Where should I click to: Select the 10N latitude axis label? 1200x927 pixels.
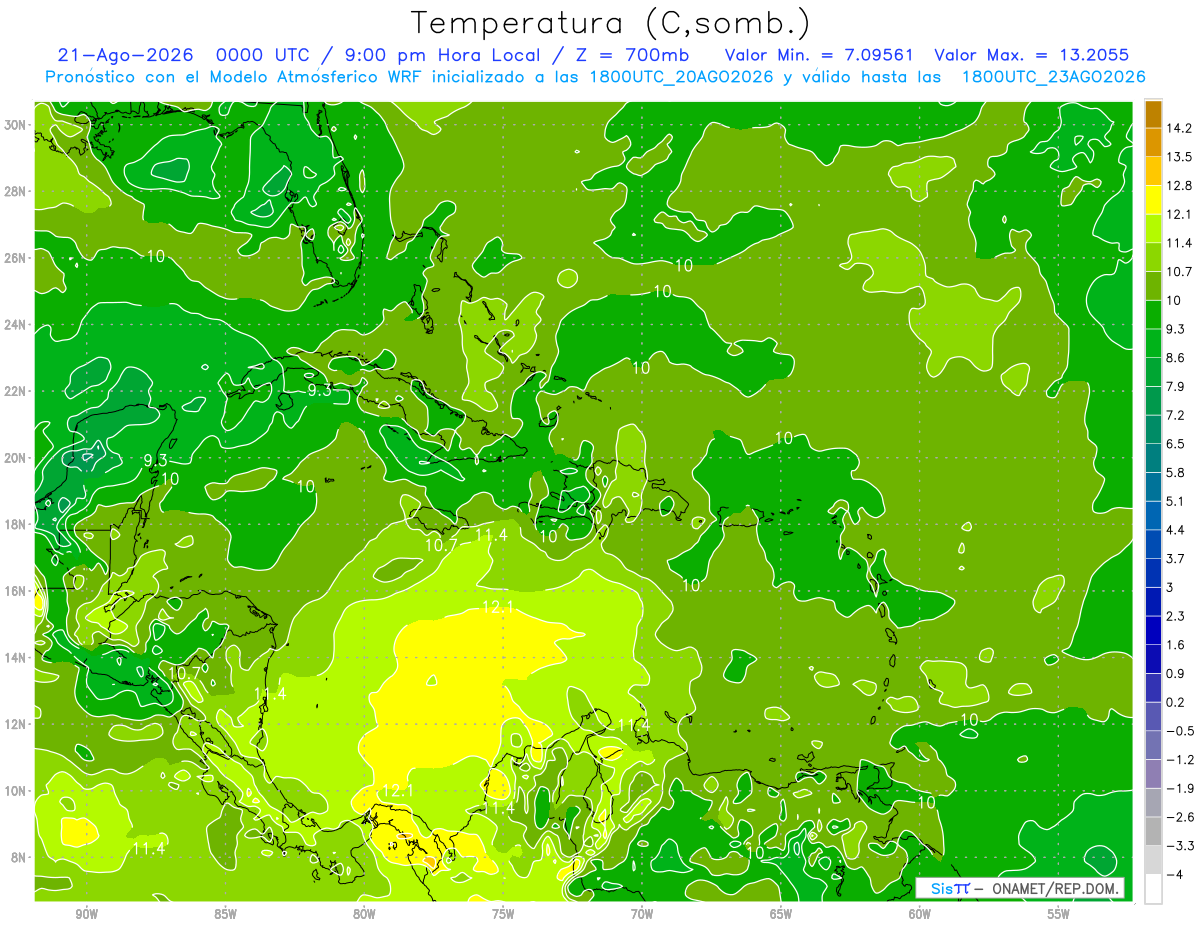point(16,791)
